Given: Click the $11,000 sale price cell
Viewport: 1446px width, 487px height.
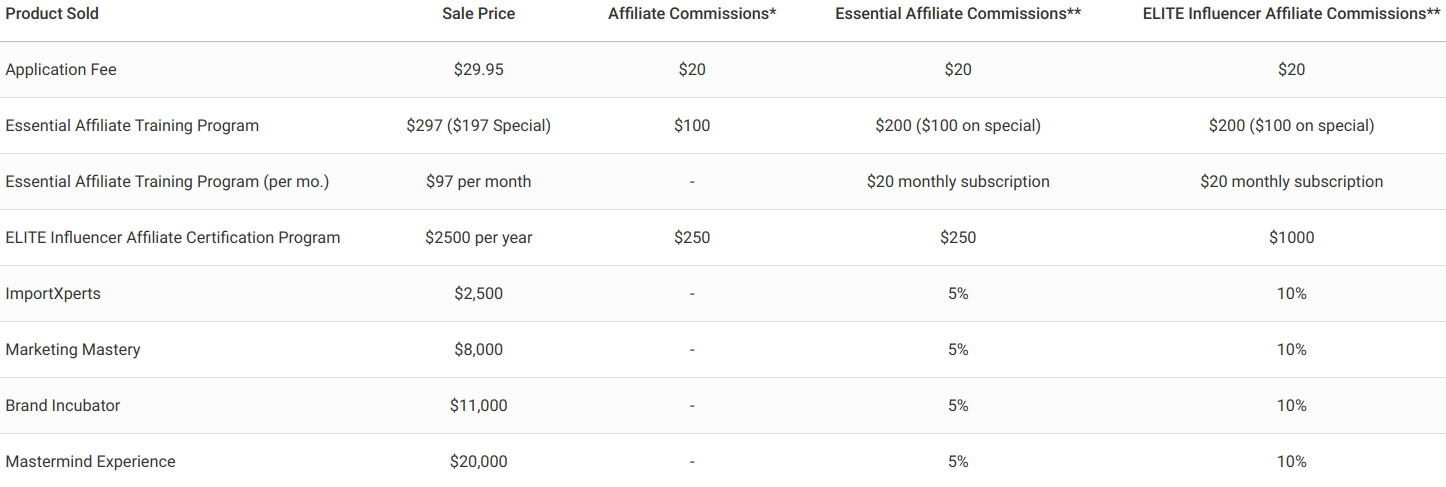Looking at the screenshot, I should pyautogui.click(x=478, y=406).
